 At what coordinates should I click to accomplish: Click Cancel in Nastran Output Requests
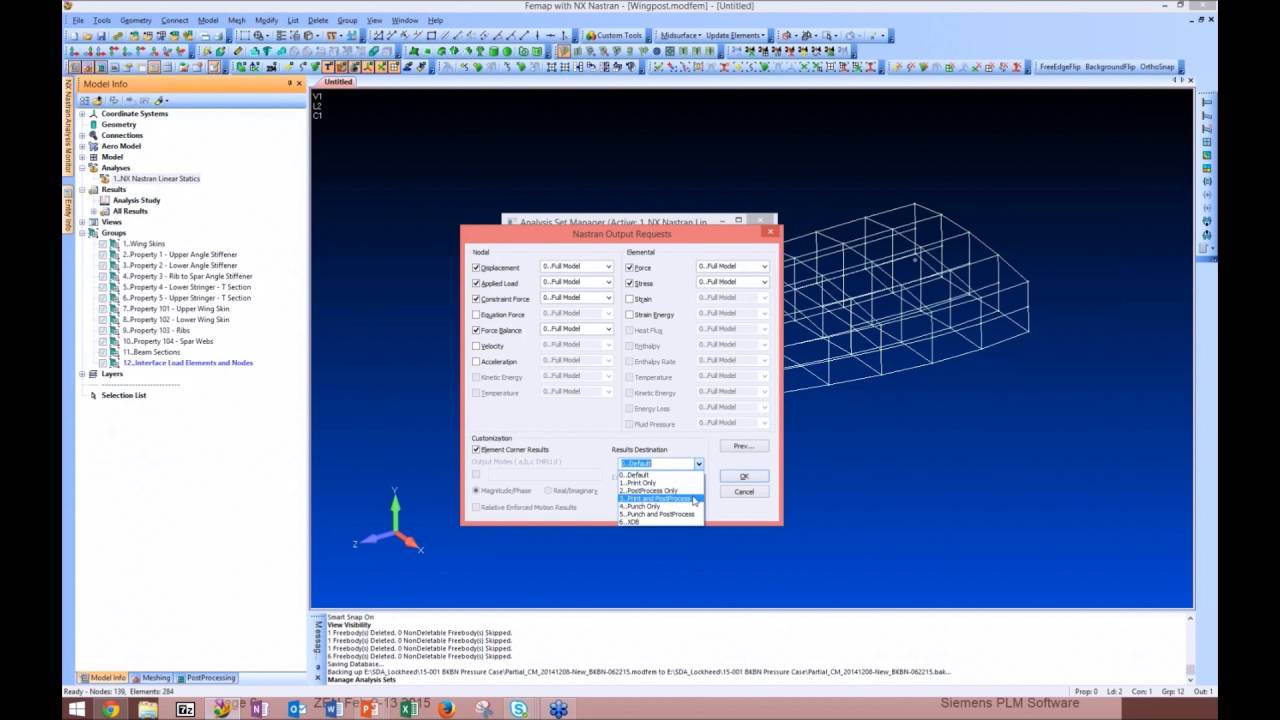tap(744, 492)
